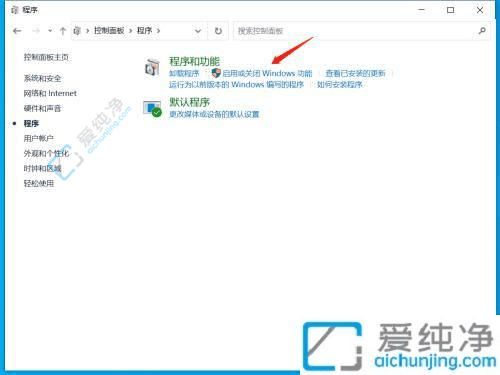The width and height of the screenshot is (500, 375).
Task: Open 查看已安装的更新
Action: 355,73
